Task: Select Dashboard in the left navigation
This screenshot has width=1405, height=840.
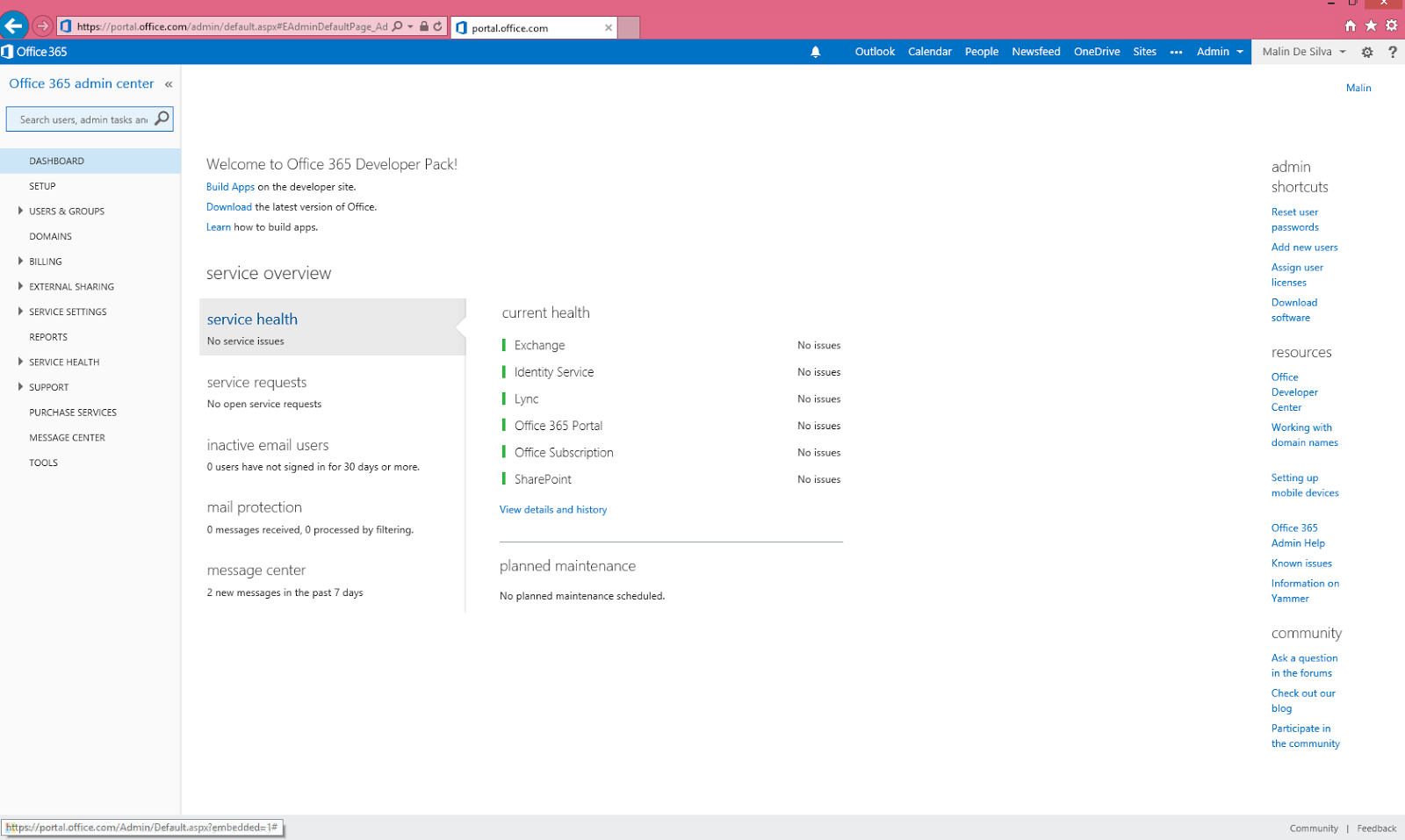Action: pos(90,161)
